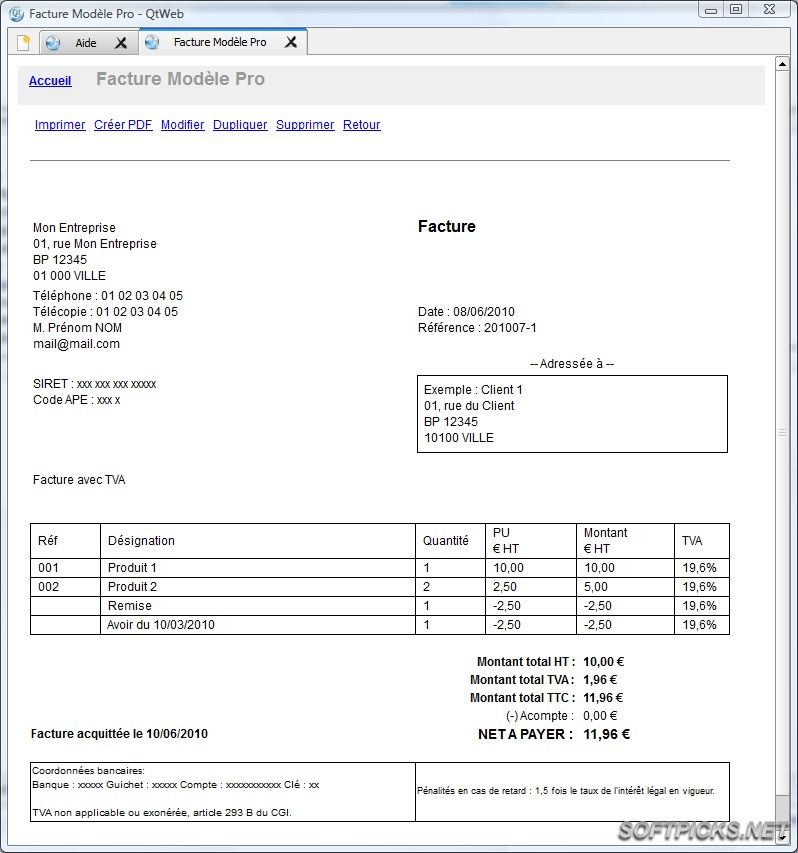This screenshot has height=853, width=798.
Task: Click Montant value '5,00' in Produit 2 row
Action: tap(625, 587)
